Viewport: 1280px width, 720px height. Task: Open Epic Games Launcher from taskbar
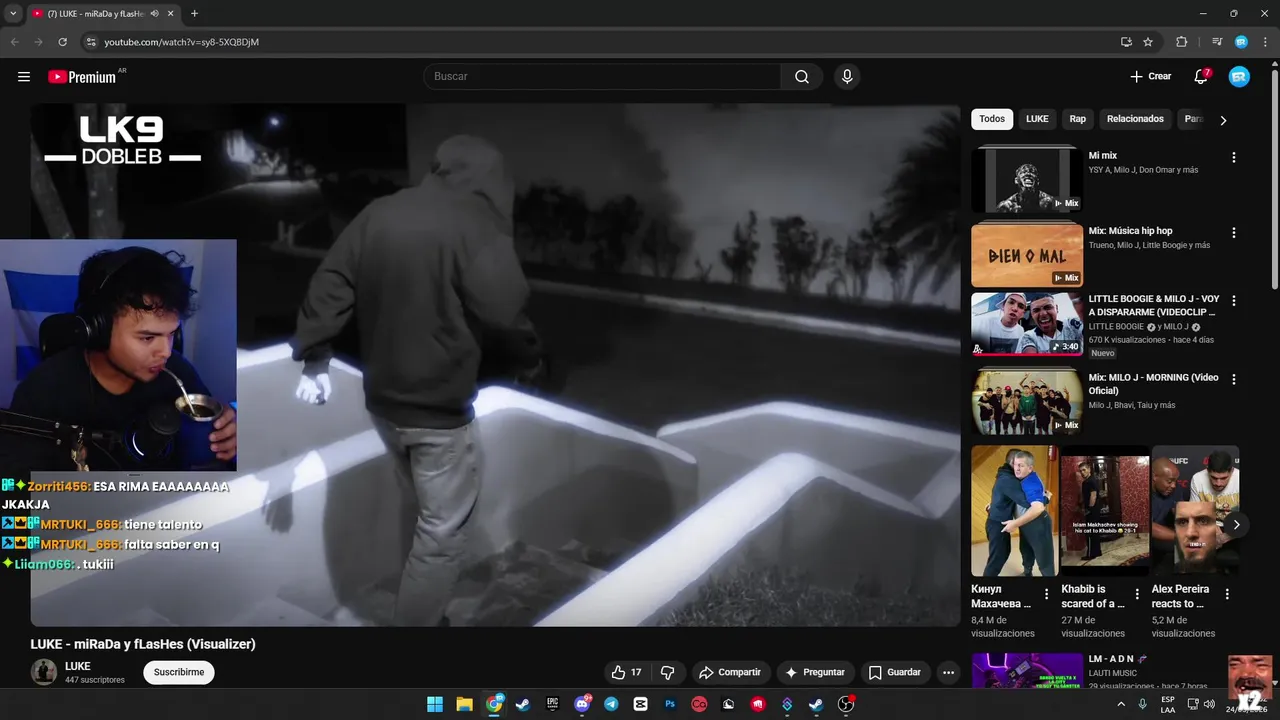[x=552, y=704]
